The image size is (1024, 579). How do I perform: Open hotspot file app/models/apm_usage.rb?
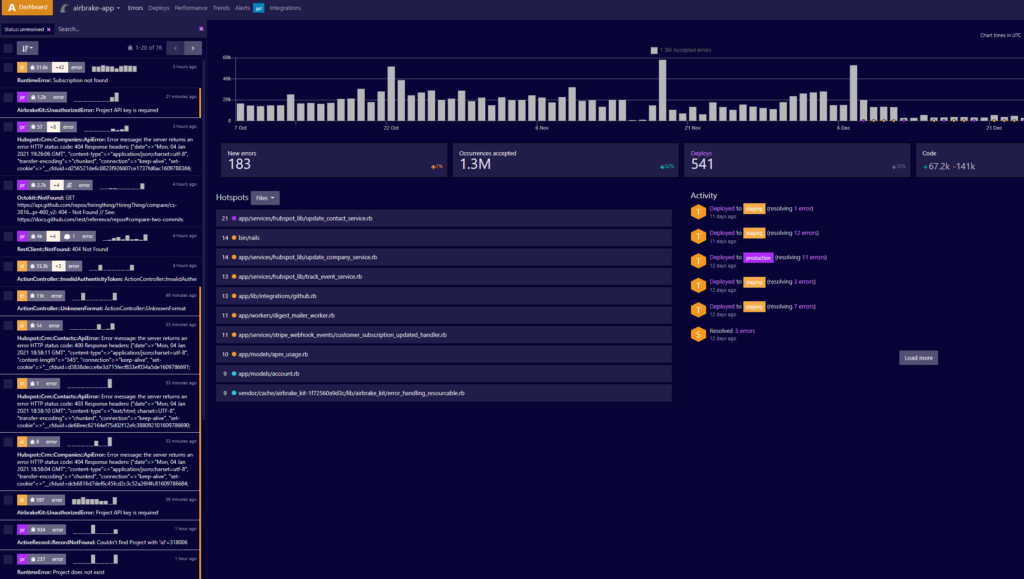pyautogui.click(x=273, y=354)
